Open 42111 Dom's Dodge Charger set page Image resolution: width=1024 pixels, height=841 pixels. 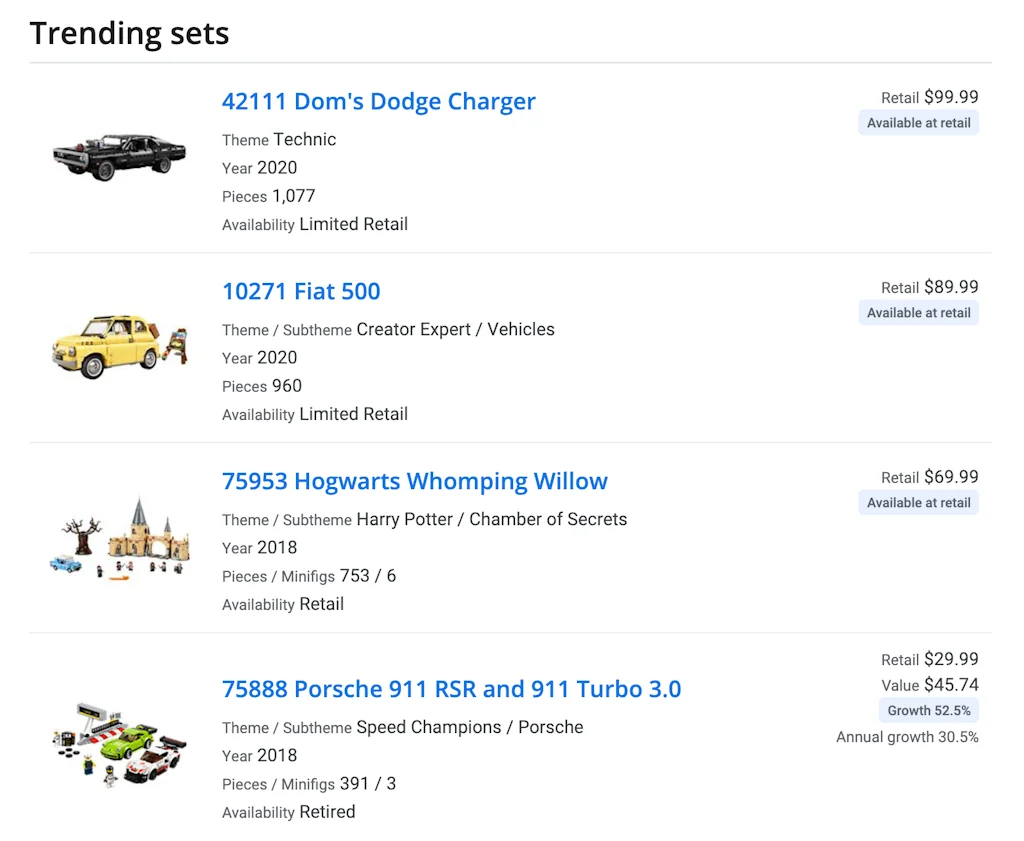pos(379,101)
